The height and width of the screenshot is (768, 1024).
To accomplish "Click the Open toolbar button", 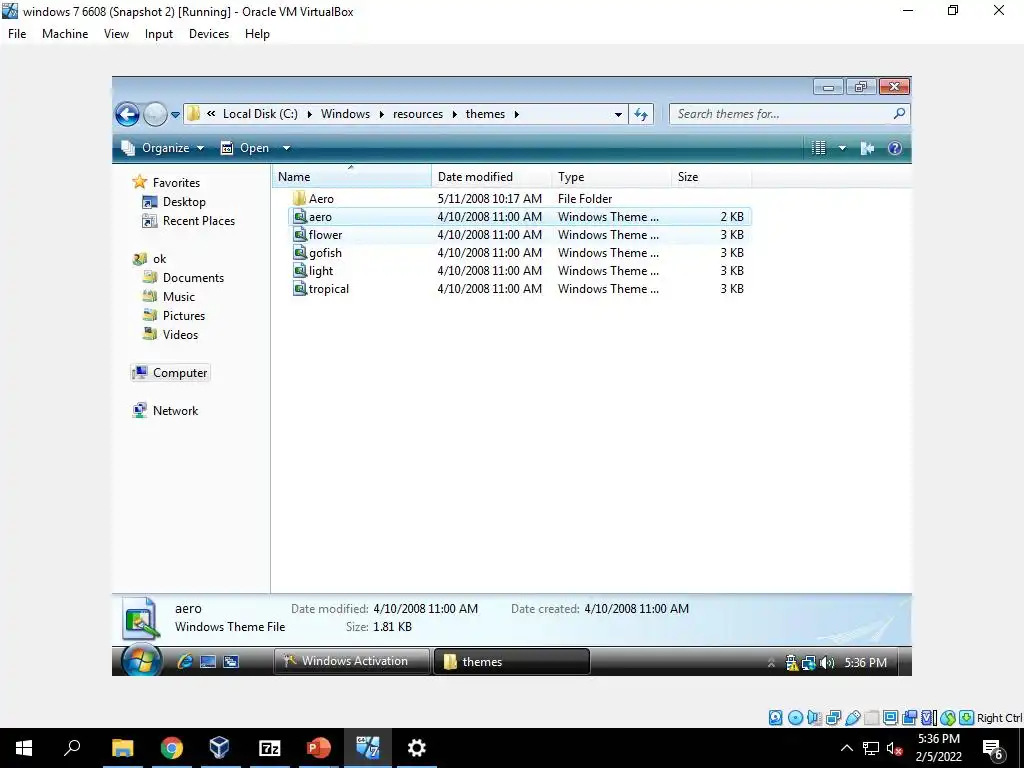I will [x=246, y=148].
